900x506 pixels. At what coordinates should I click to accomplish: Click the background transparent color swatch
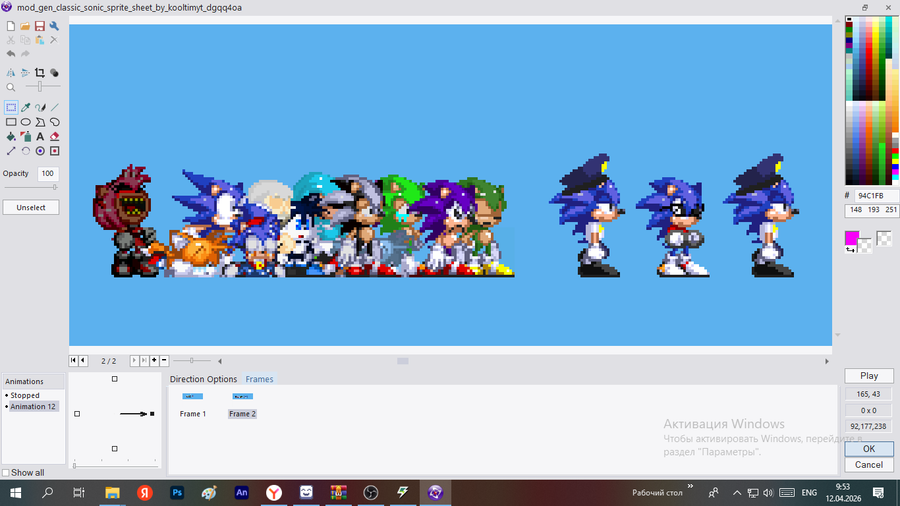865,246
